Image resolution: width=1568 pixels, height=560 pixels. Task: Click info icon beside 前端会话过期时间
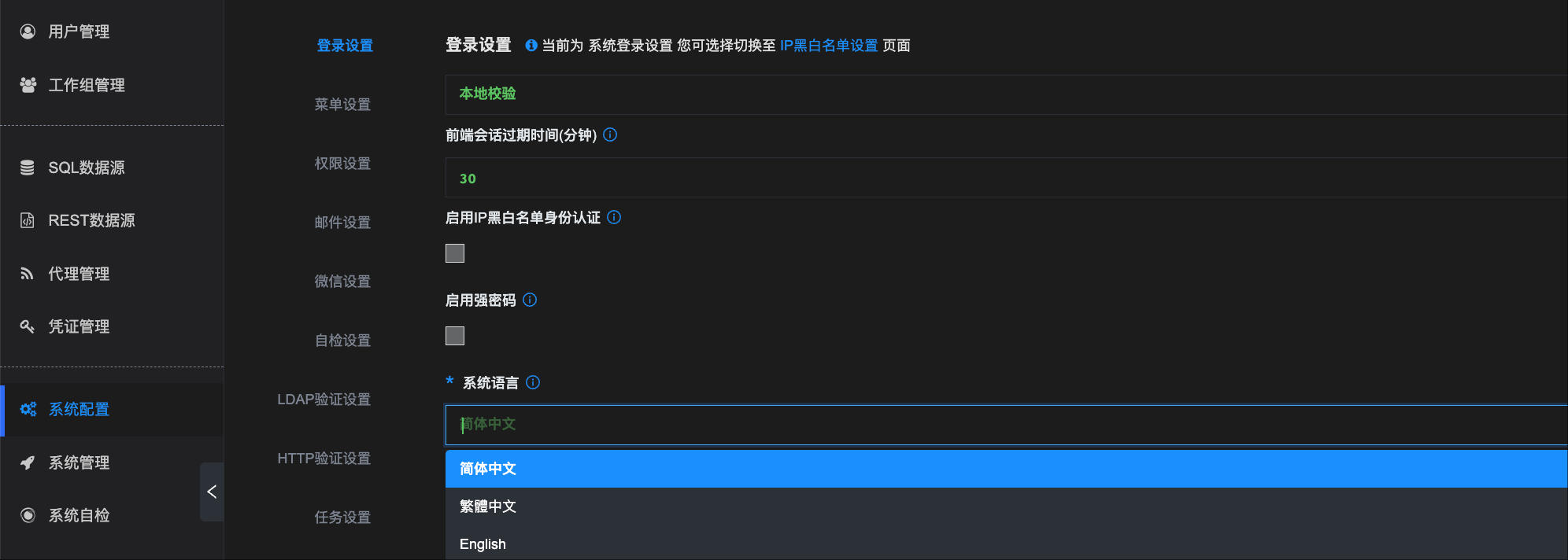click(610, 134)
